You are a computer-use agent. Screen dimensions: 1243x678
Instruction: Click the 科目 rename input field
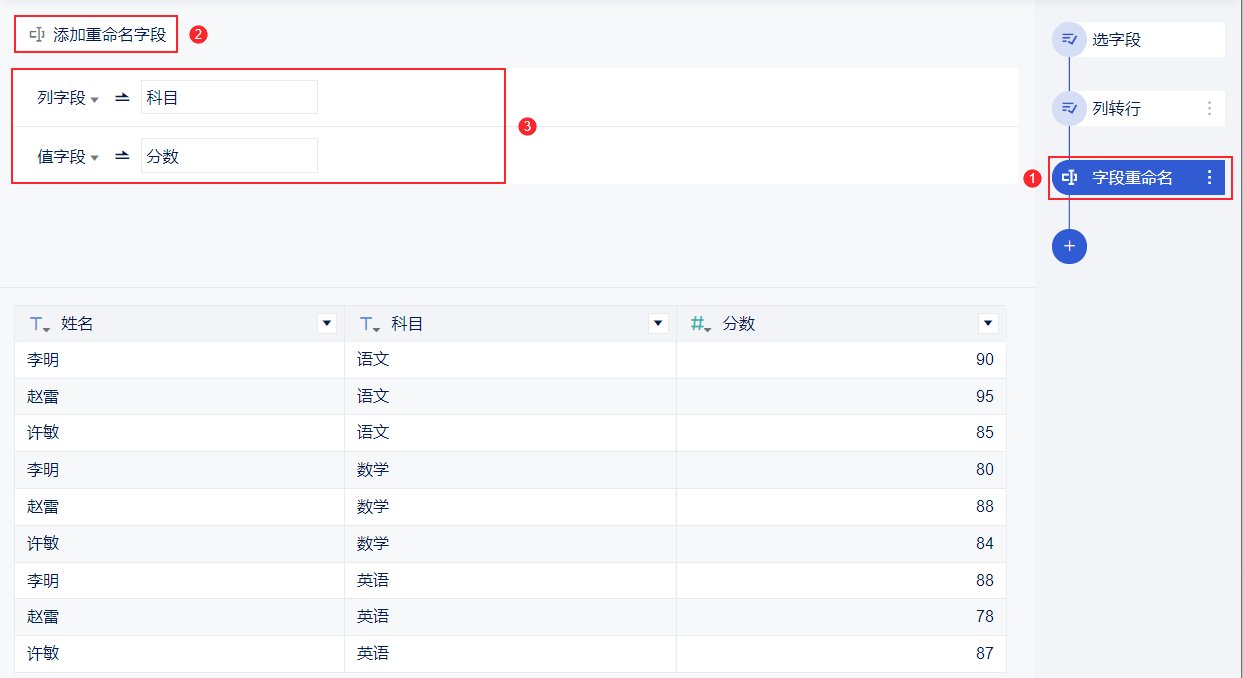point(229,97)
